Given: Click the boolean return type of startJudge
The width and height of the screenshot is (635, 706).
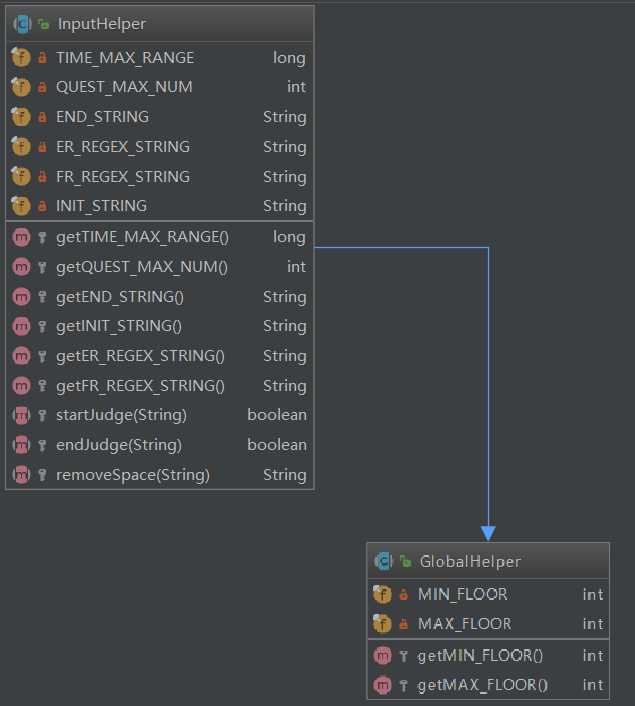Looking at the screenshot, I should [277, 415].
